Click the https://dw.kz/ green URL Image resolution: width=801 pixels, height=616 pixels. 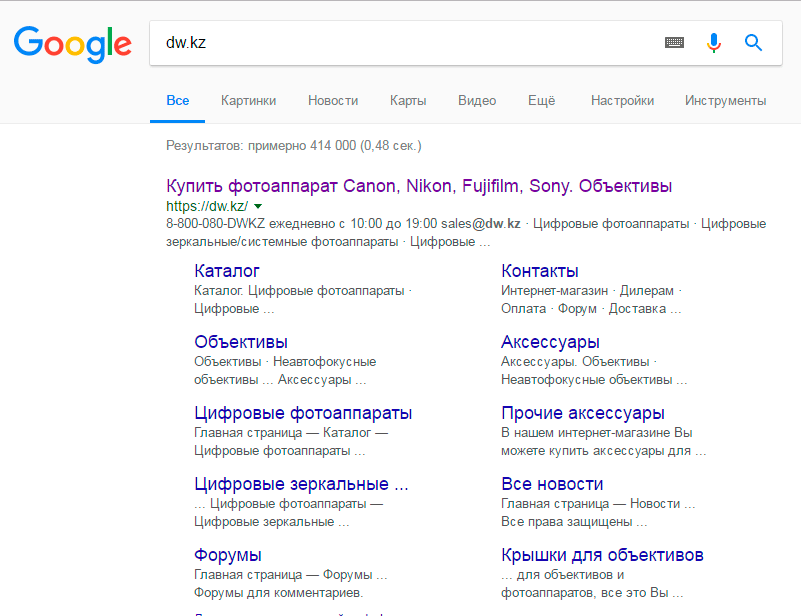[x=207, y=206]
